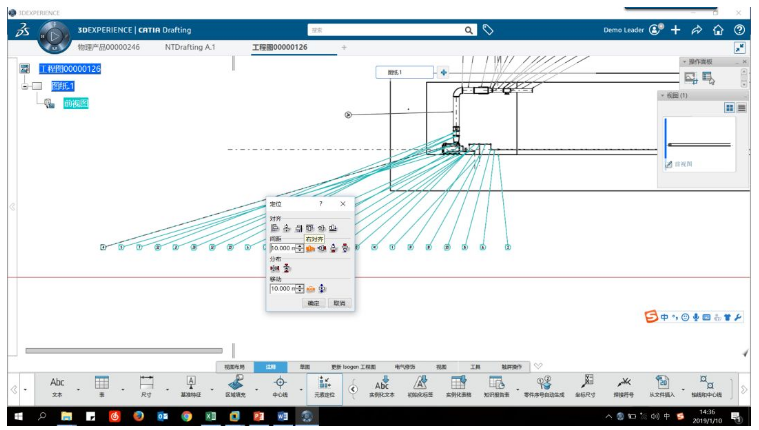
Task: Open the 物理产品00000246 document tab
Action: pos(108,47)
